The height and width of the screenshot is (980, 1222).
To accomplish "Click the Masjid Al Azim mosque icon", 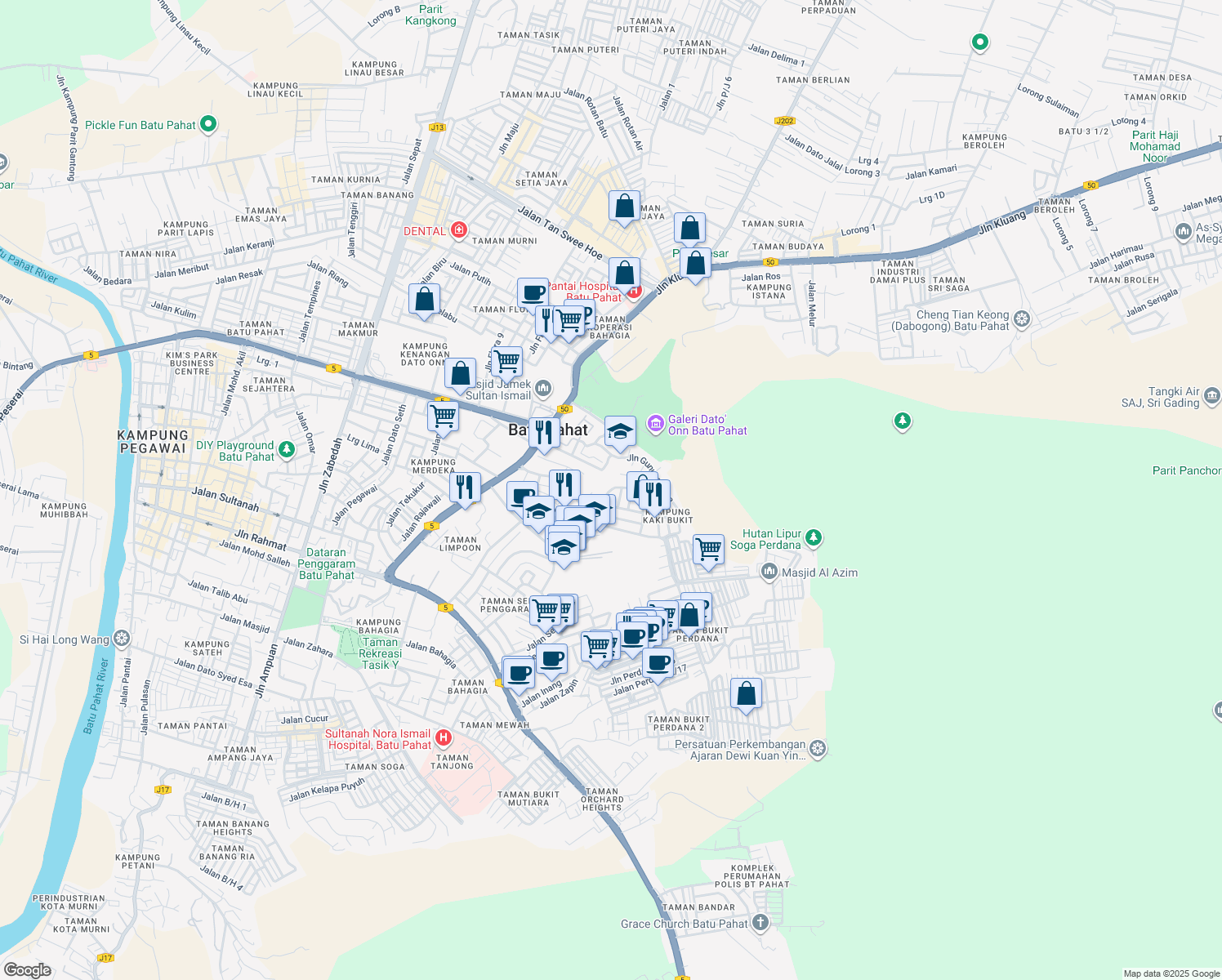I will [769, 572].
